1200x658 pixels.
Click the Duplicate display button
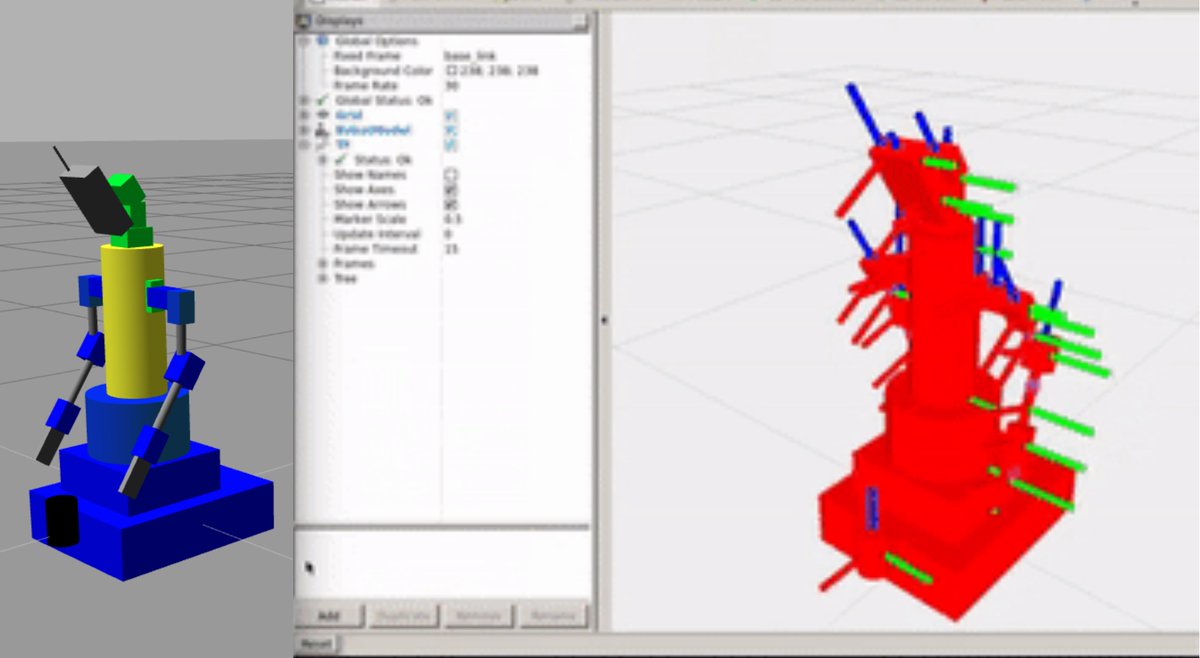click(x=405, y=615)
